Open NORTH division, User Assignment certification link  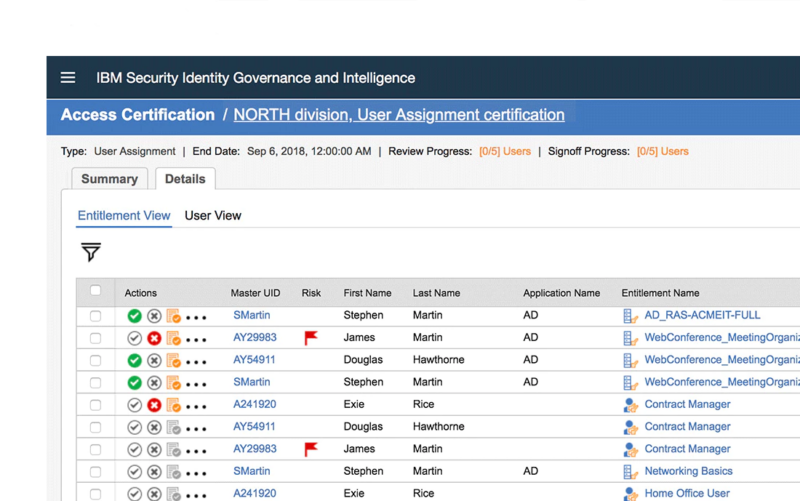click(399, 115)
